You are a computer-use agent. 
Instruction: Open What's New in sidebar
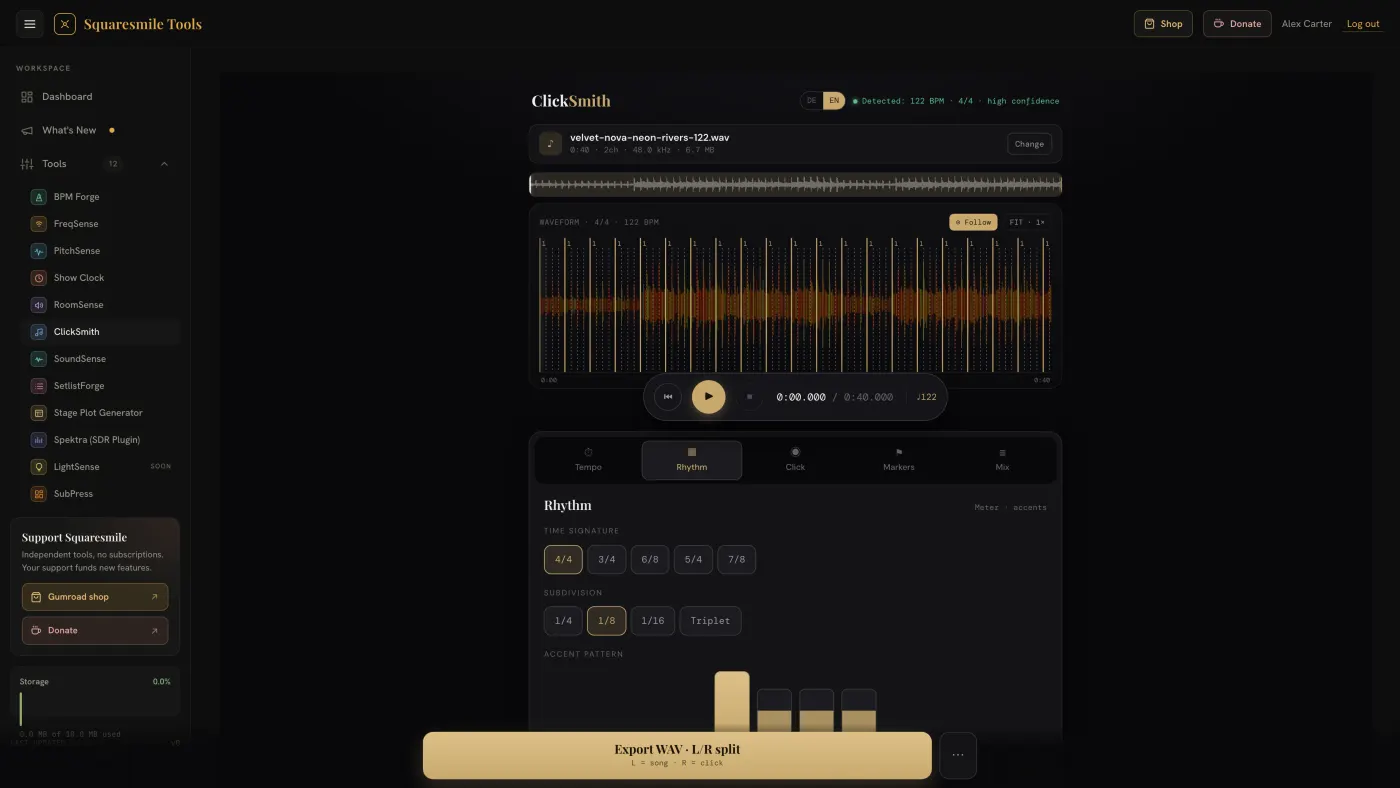coord(95,130)
